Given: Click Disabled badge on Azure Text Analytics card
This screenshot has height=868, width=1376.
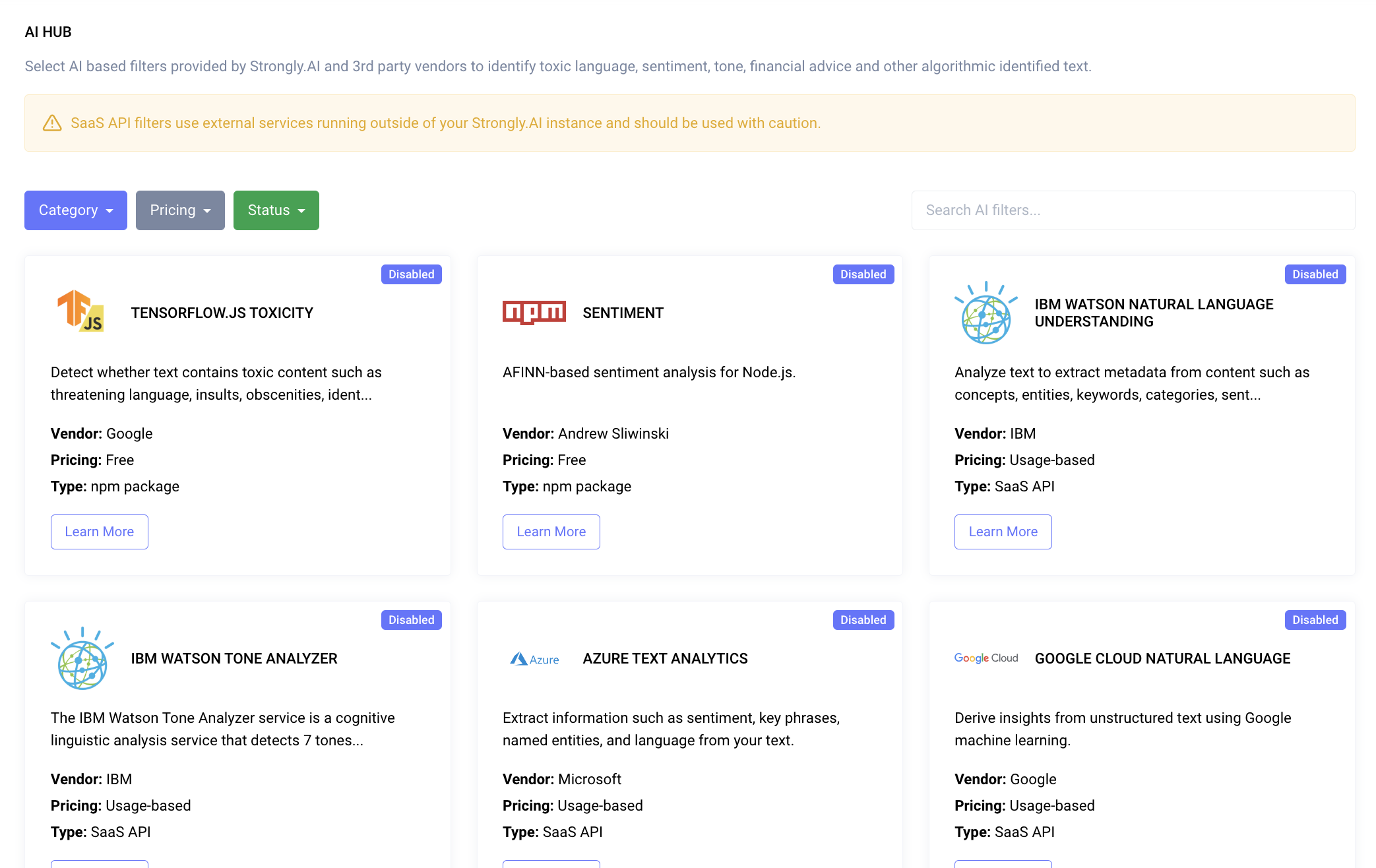Looking at the screenshot, I should point(863,620).
